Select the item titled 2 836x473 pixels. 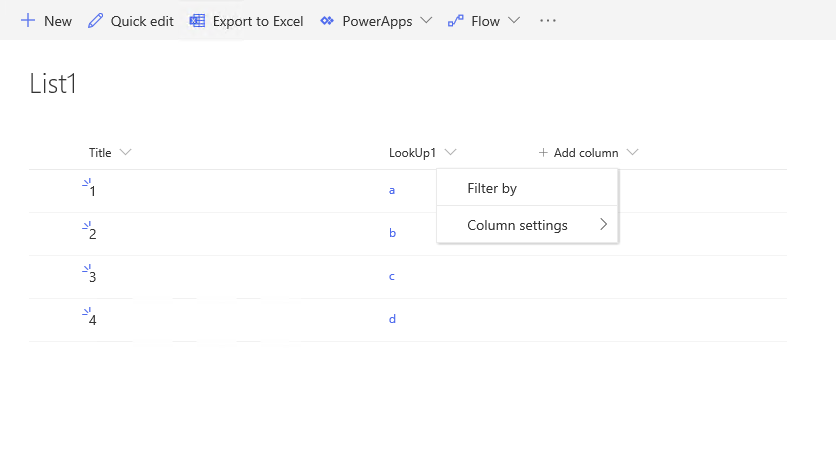[x=93, y=234]
